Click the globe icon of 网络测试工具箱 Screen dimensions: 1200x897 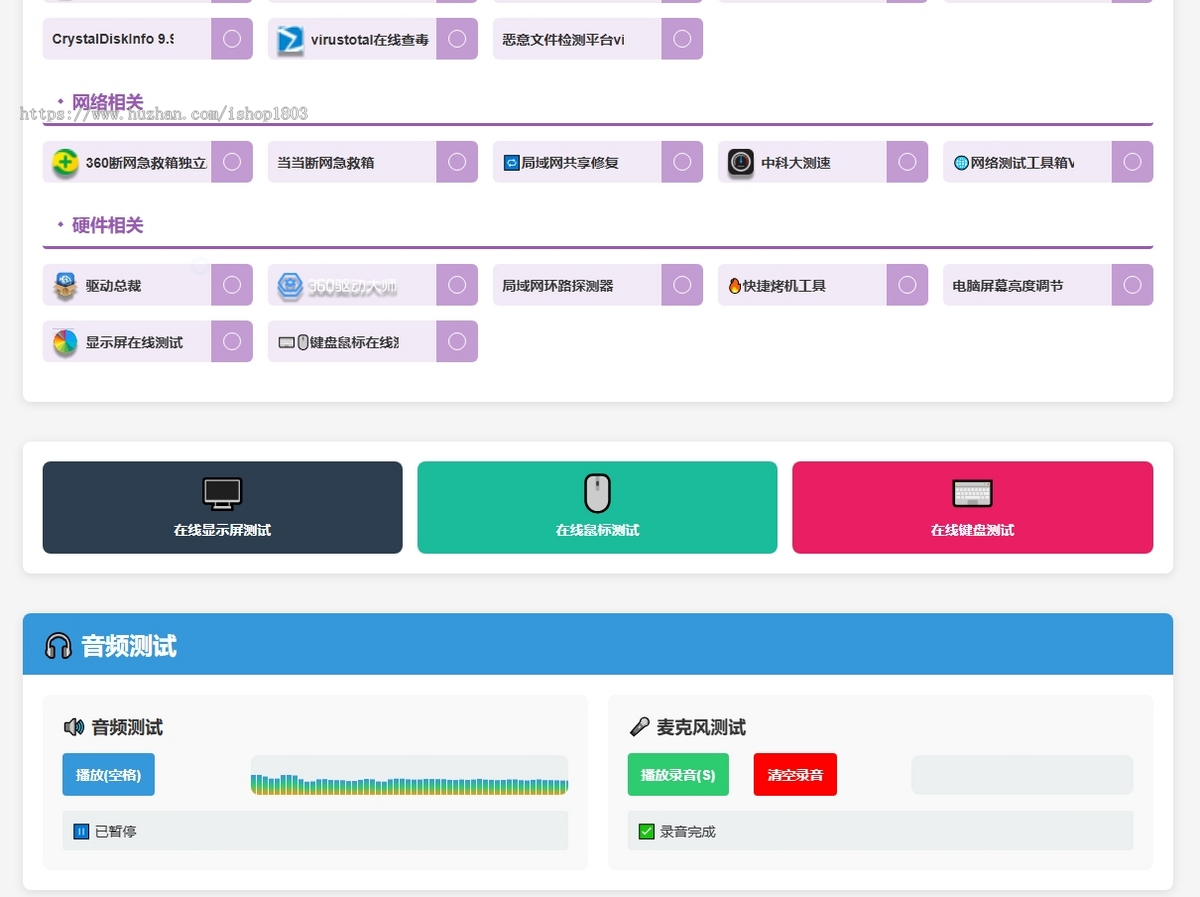pos(961,162)
